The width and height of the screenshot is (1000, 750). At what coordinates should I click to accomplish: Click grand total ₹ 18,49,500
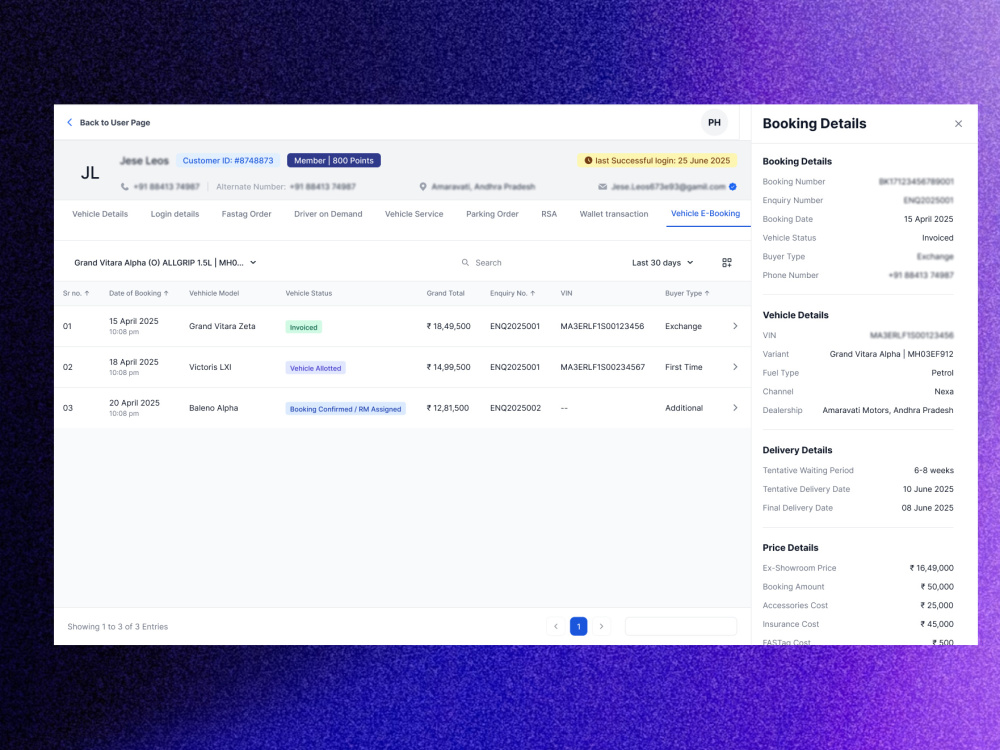448,326
